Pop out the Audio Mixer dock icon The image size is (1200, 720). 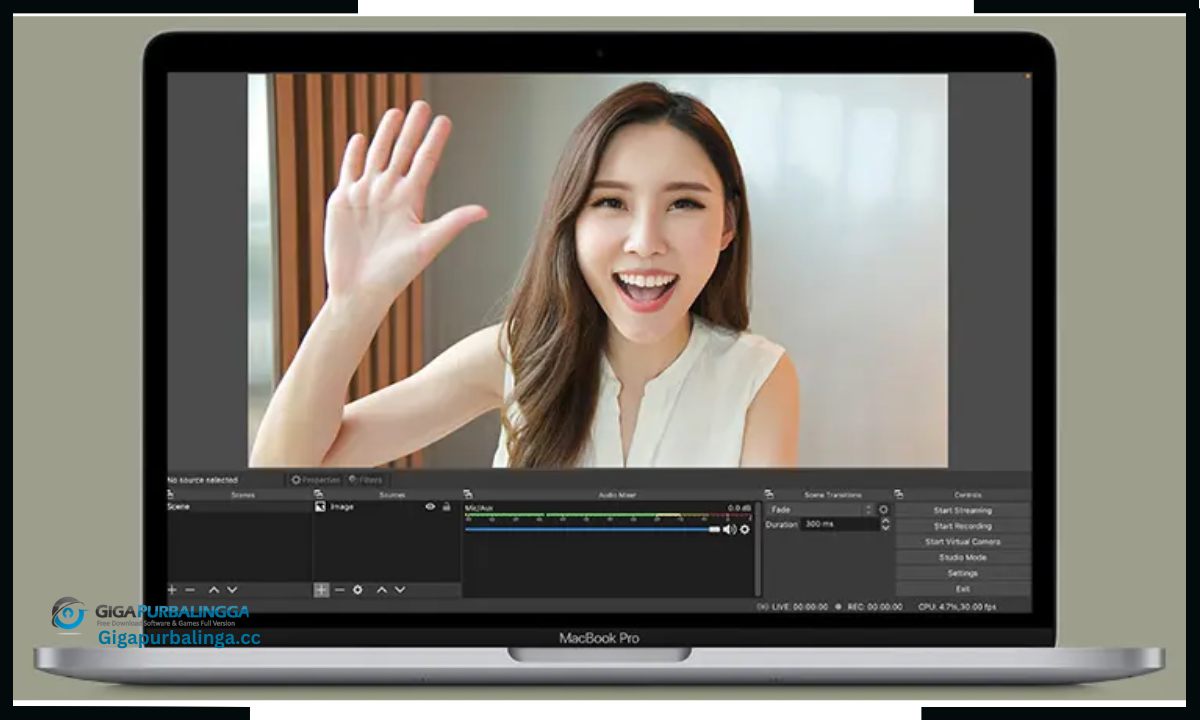click(467, 494)
